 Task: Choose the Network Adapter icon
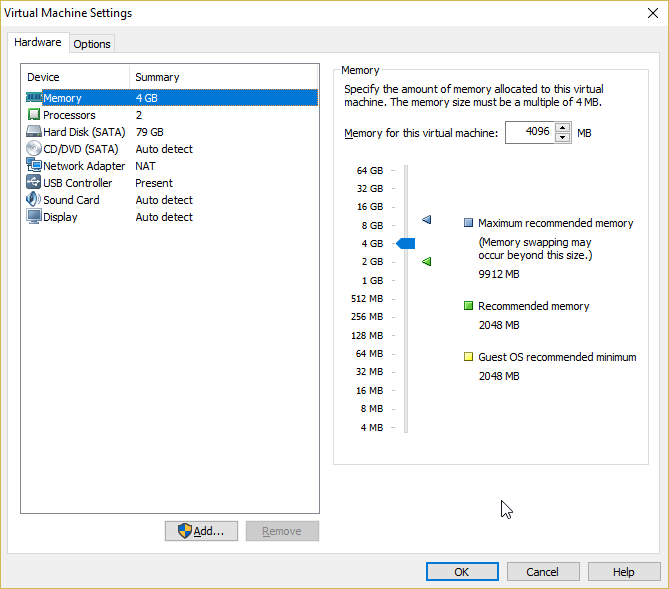coord(34,165)
